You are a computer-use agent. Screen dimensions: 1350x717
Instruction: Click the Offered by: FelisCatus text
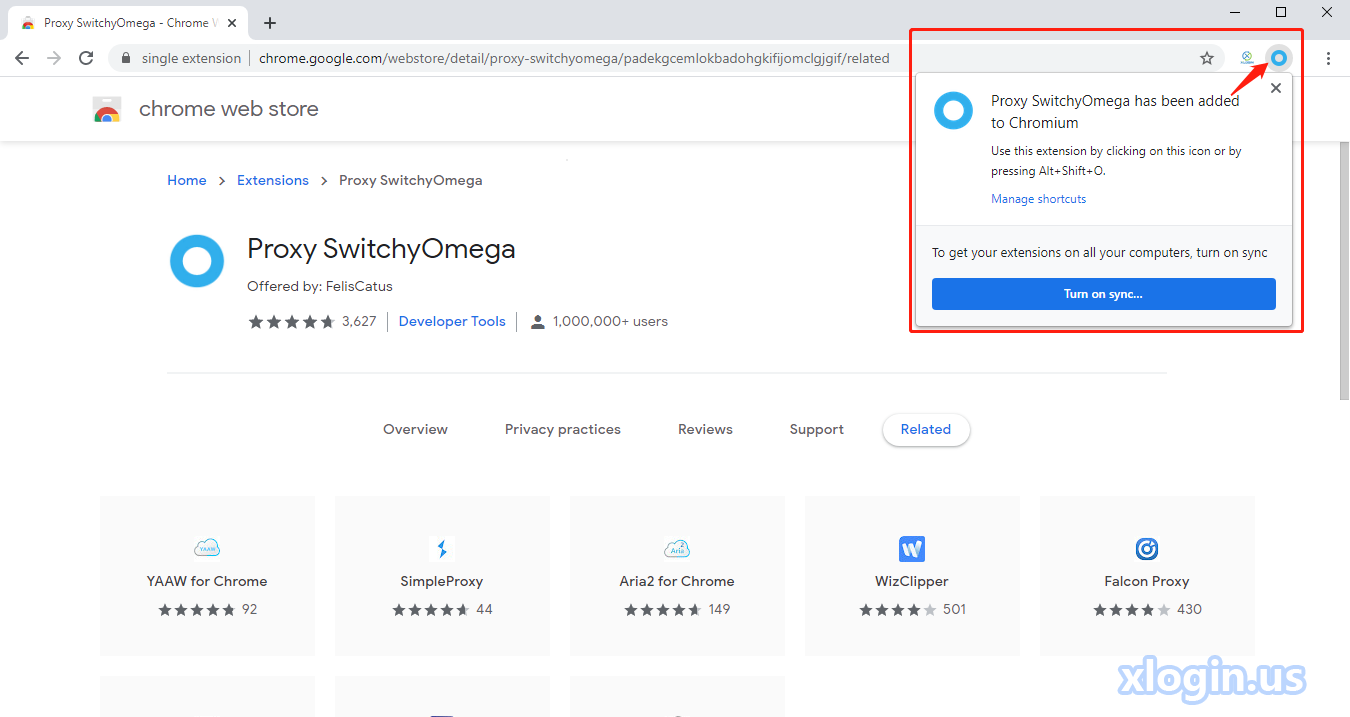coord(320,286)
